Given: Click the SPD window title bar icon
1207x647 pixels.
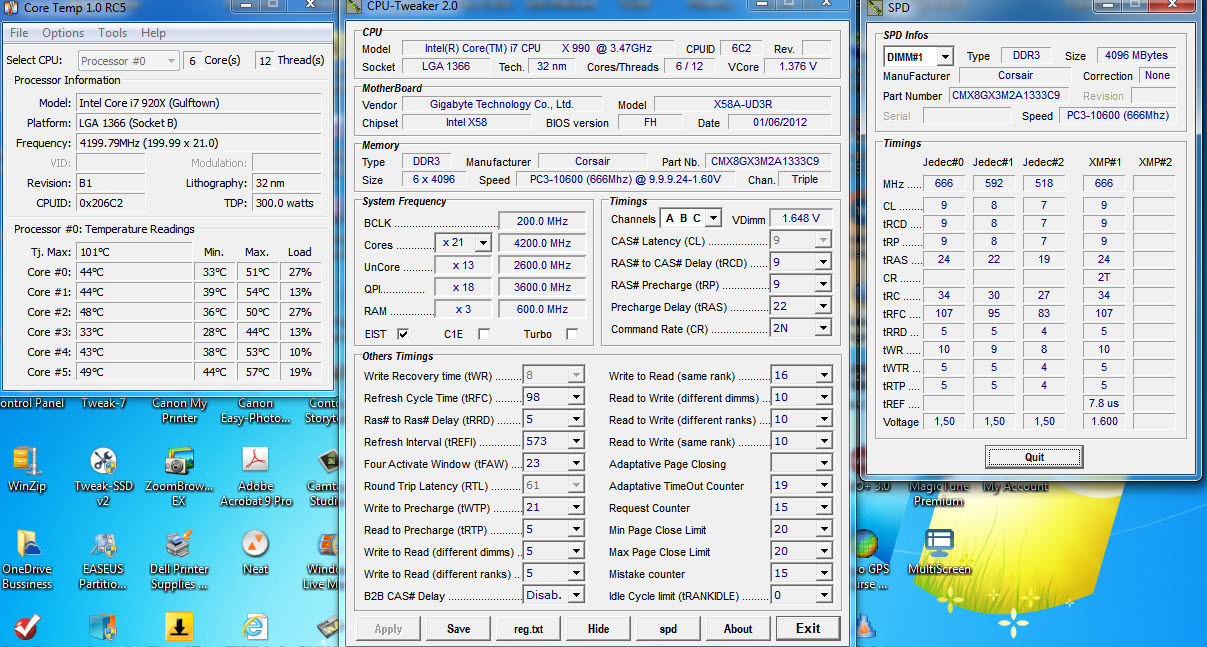Looking at the screenshot, I should click(x=873, y=8).
